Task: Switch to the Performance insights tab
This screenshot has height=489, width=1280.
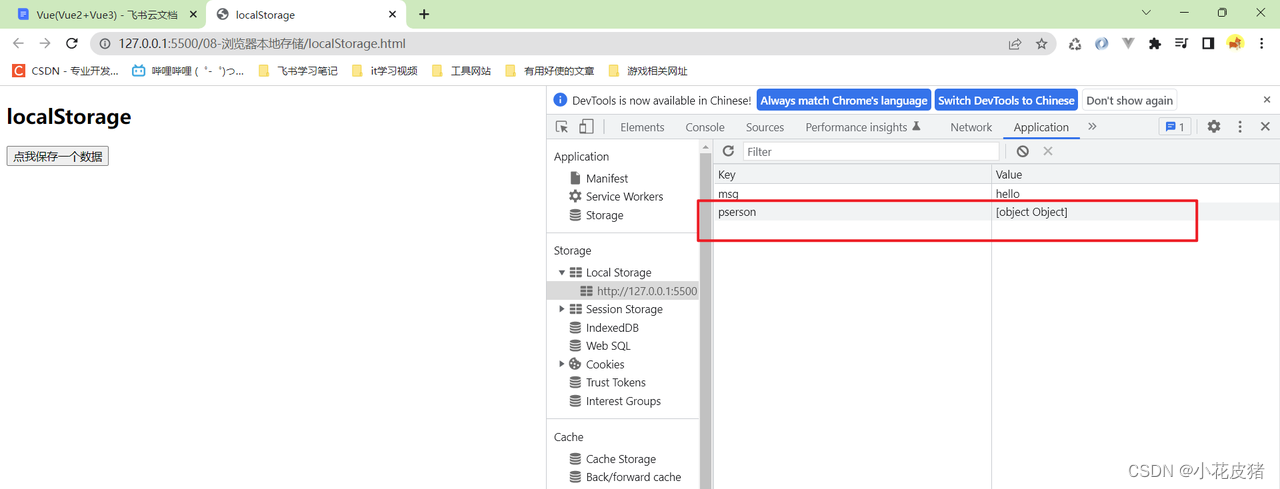Action: click(x=862, y=127)
